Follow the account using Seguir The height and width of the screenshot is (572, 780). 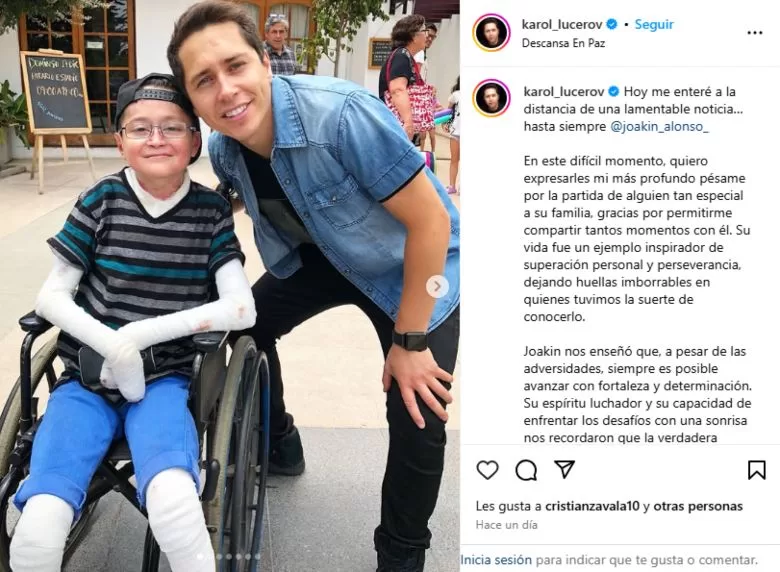click(x=654, y=24)
